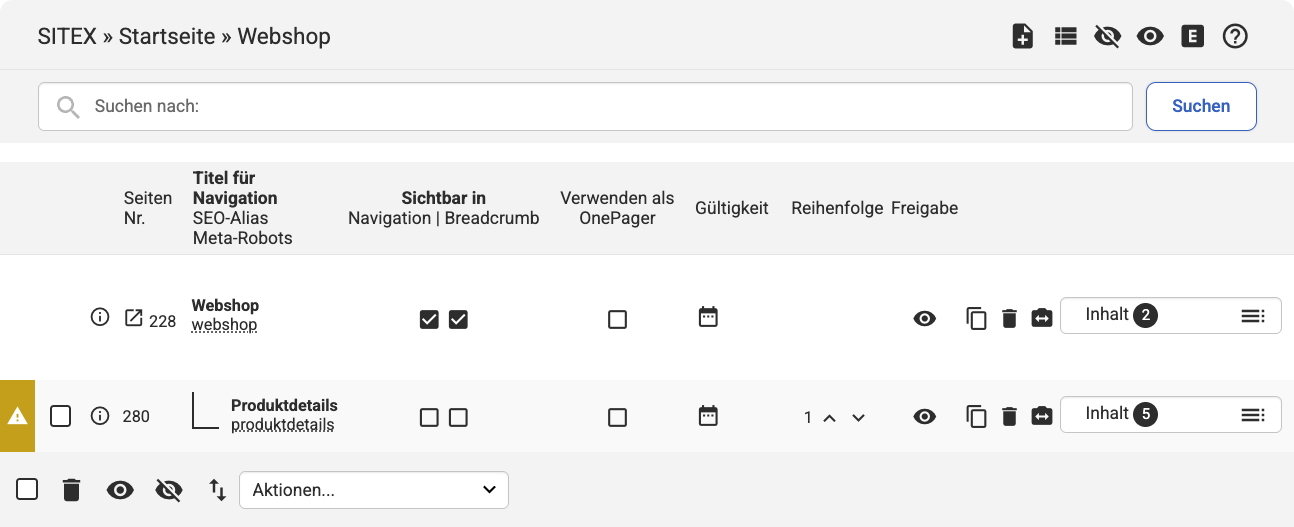Move Produktdetails down in order

click(x=858, y=417)
